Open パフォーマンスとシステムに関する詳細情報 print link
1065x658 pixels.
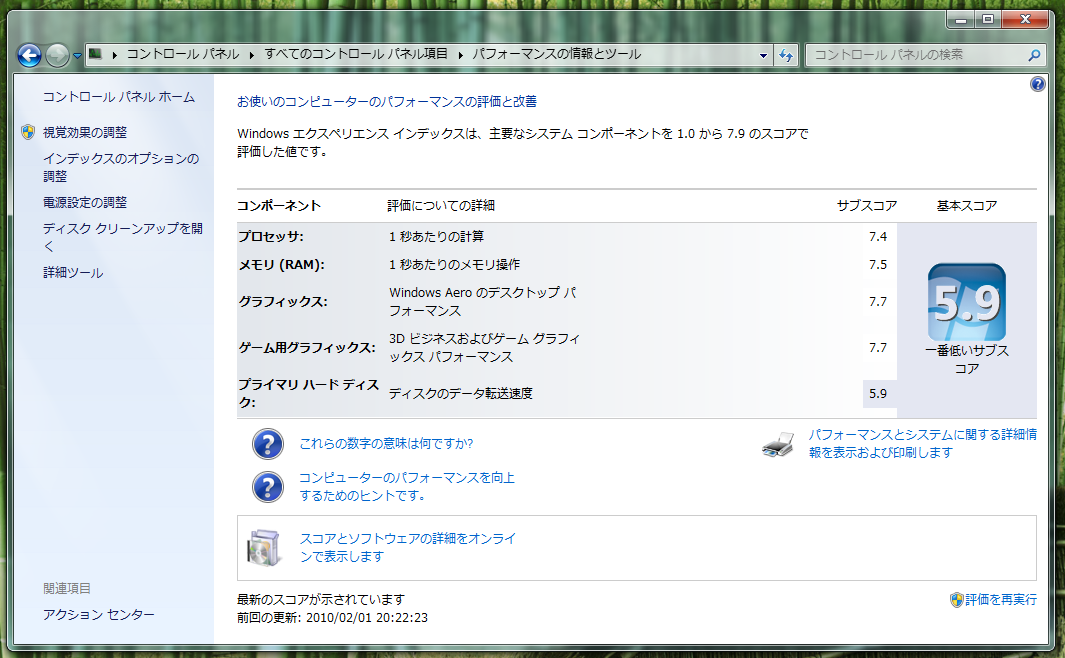point(922,443)
